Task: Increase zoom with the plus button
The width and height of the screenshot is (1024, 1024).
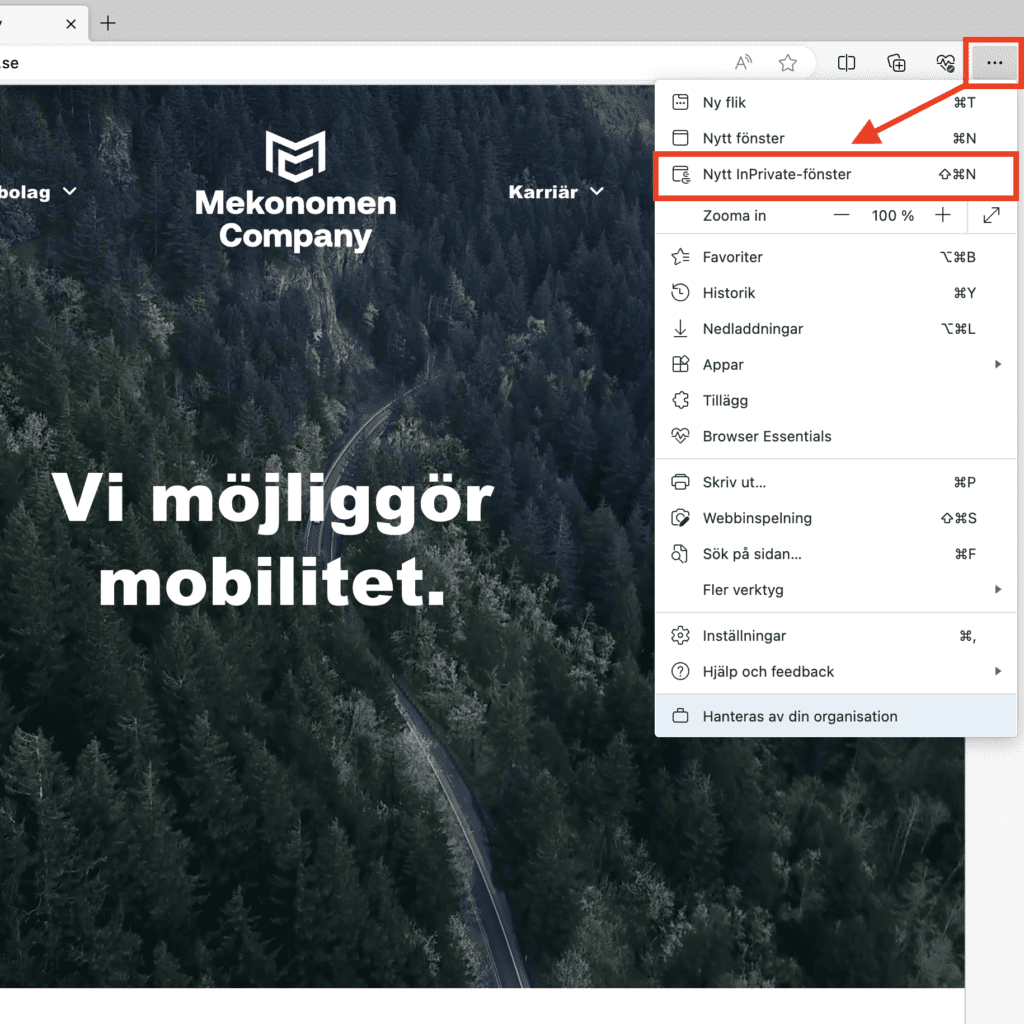Action: pyautogui.click(x=942, y=215)
